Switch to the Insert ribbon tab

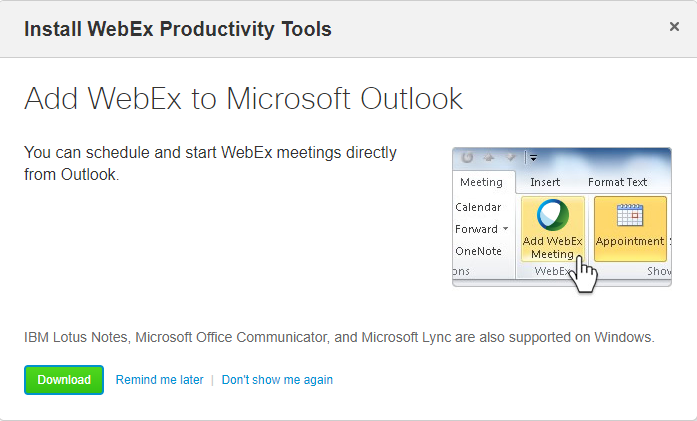pyautogui.click(x=545, y=182)
